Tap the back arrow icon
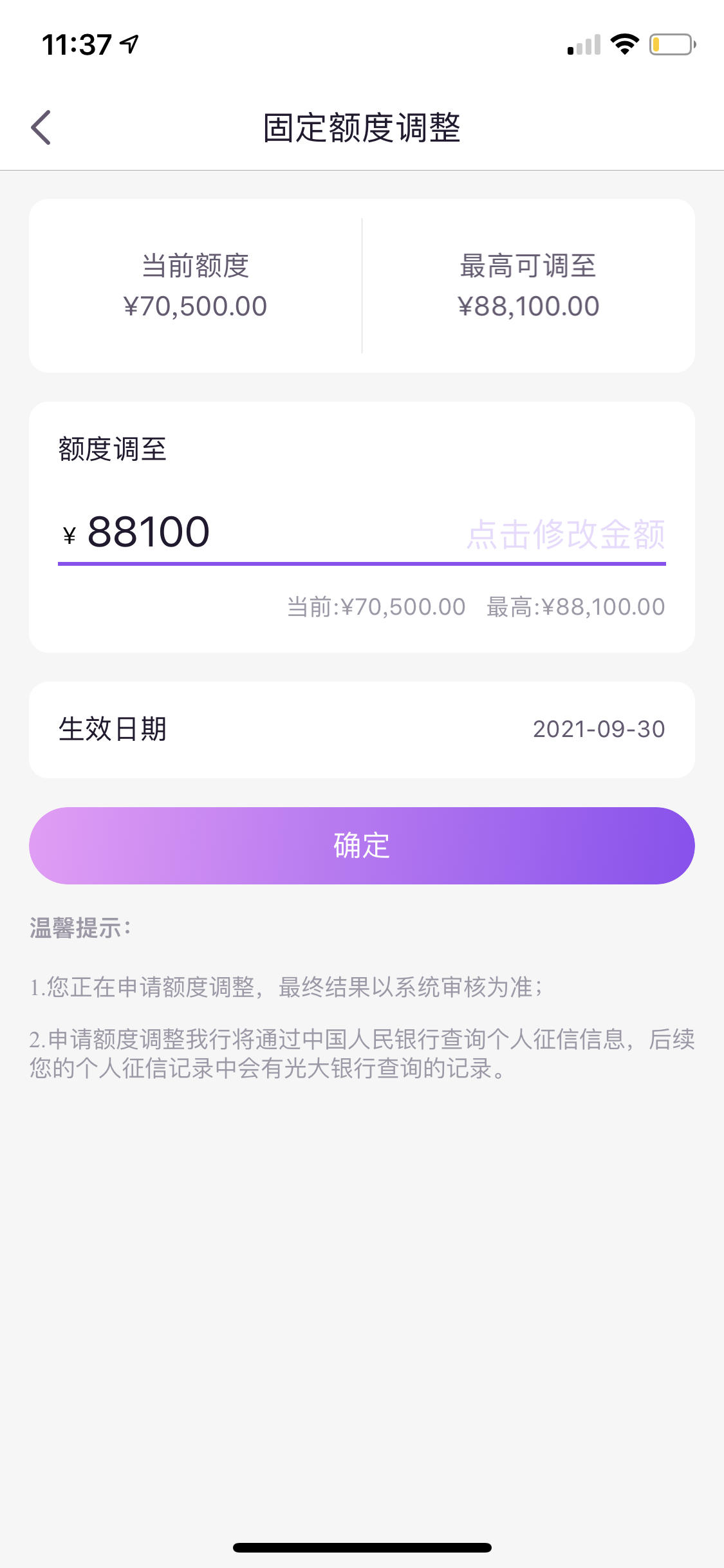Screen dimensions: 724x1568 (x=41, y=127)
